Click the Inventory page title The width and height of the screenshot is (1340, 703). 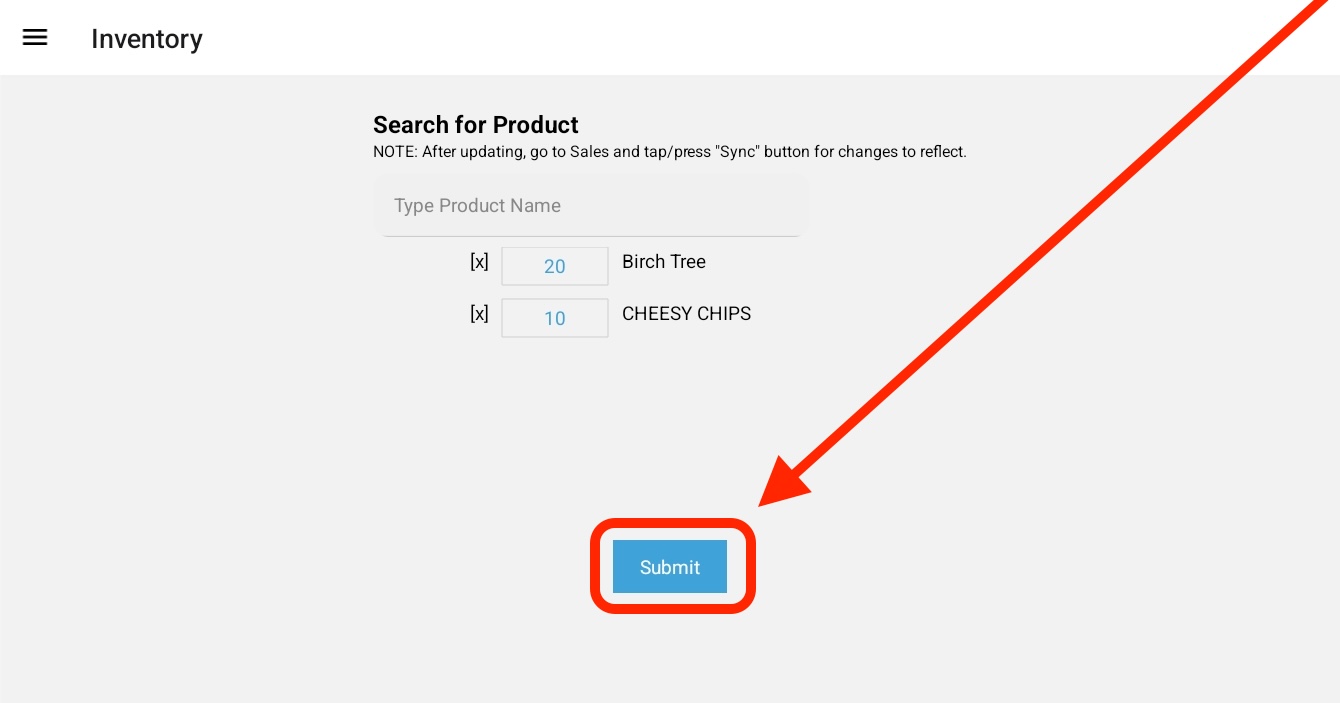pyautogui.click(x=147, y=39)
